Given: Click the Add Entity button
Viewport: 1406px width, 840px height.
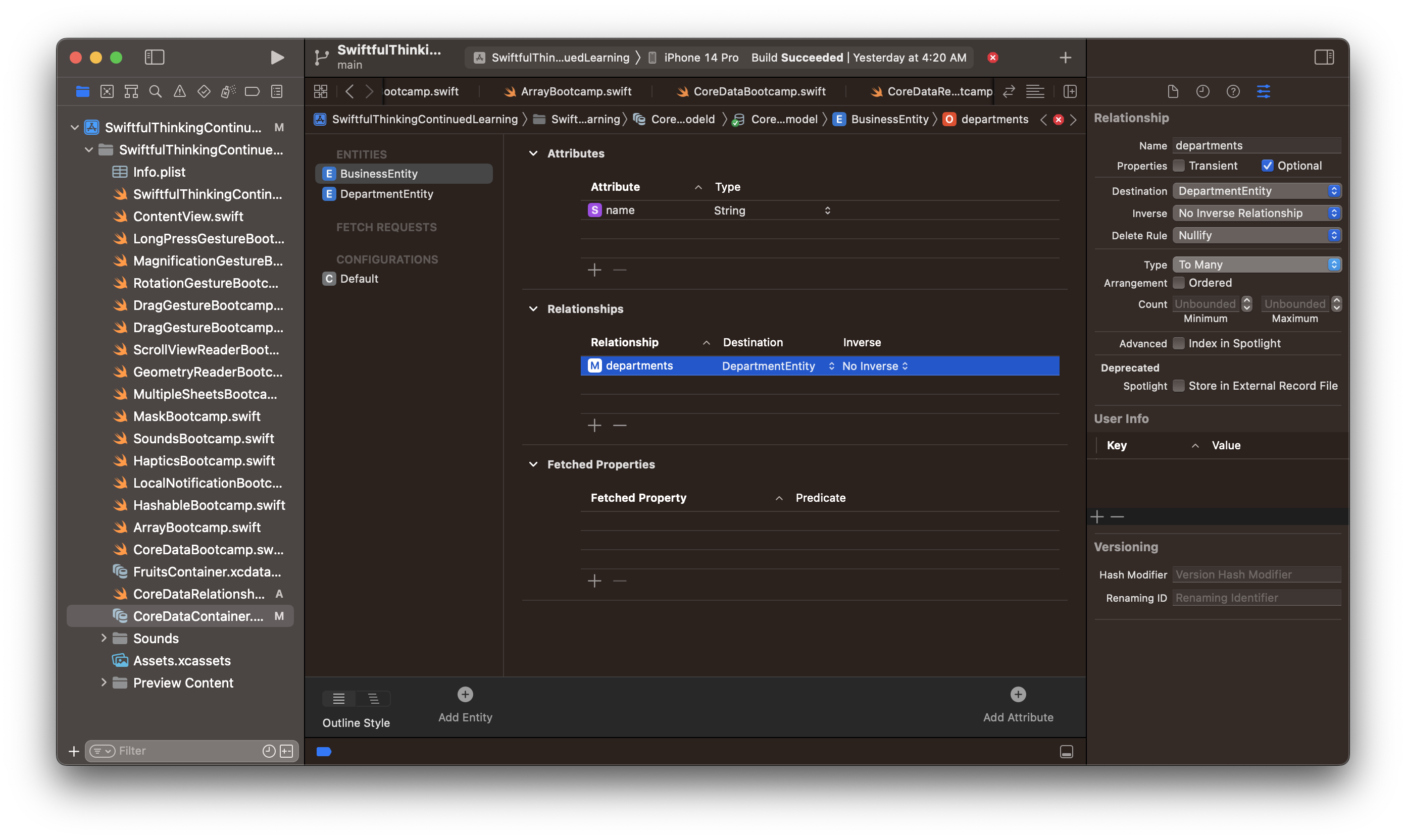Looking at the screenshot, I should pyautogui.click(x=465, y=693).
